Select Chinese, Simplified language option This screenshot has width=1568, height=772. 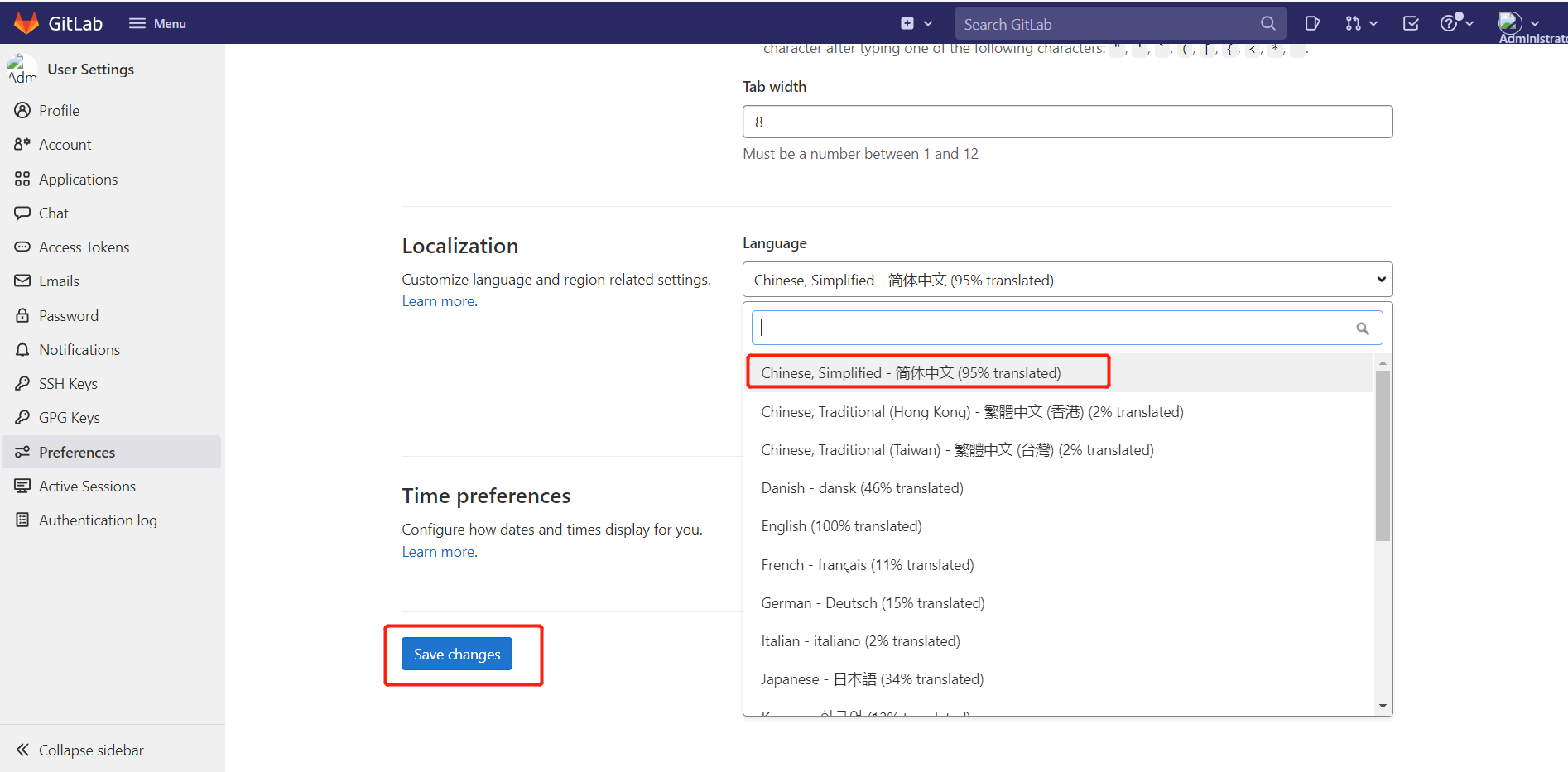(x=1059, y=372)
